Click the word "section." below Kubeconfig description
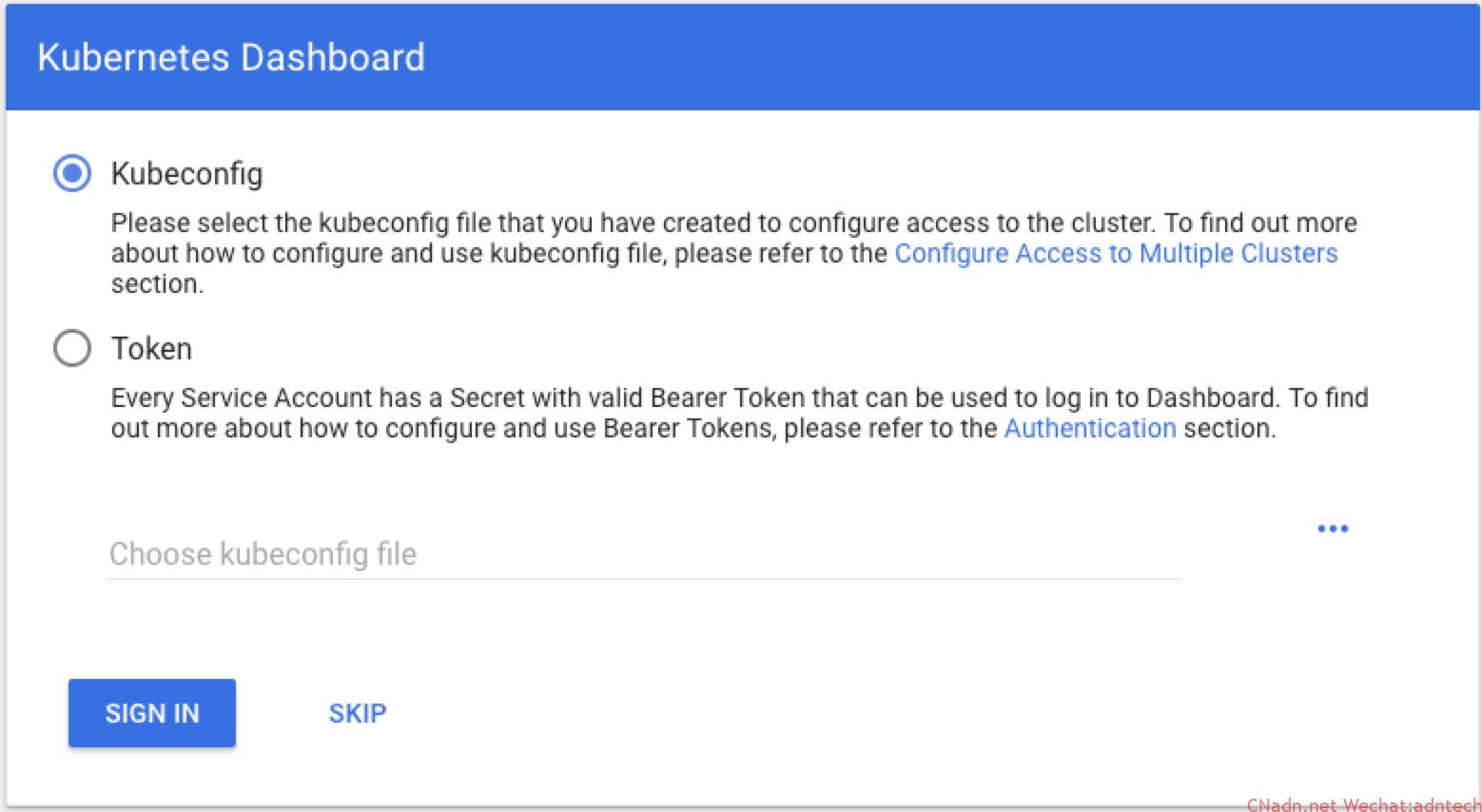Screen dimensions: 1482x812 [x=157, y=284]
